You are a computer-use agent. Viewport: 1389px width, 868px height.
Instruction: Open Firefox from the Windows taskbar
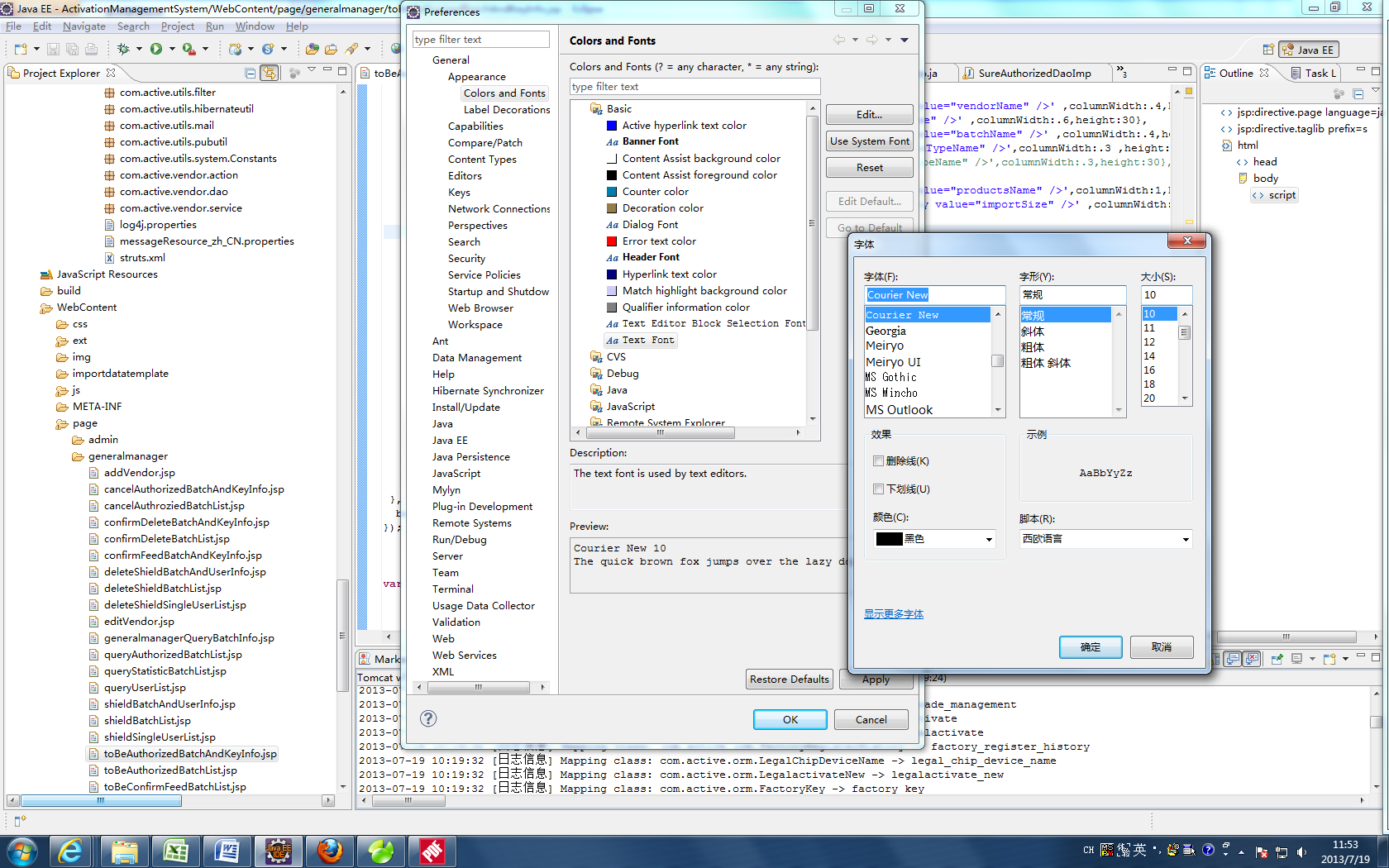(330, 851)
